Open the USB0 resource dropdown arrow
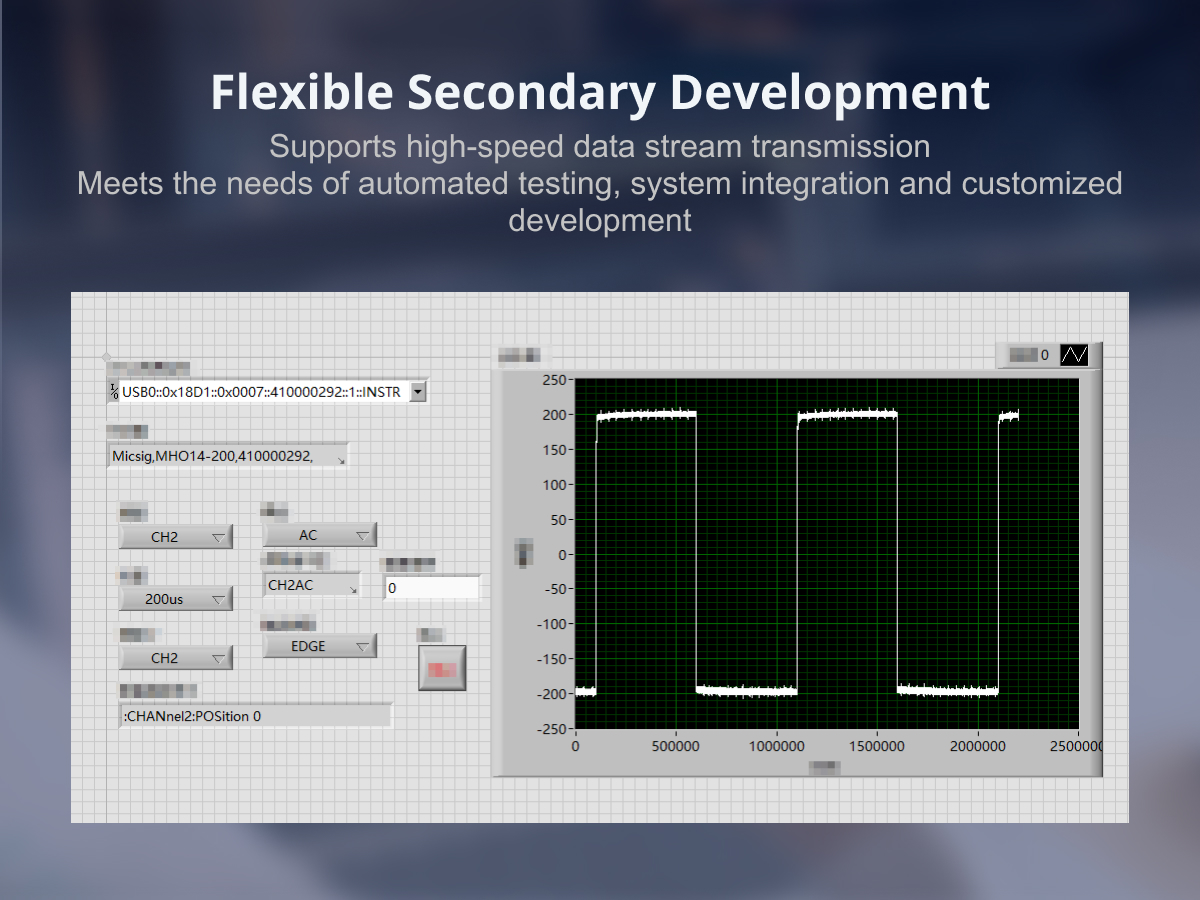This screenshot has height=900, width=1200. pyautogui.click(x=418, y=392)
